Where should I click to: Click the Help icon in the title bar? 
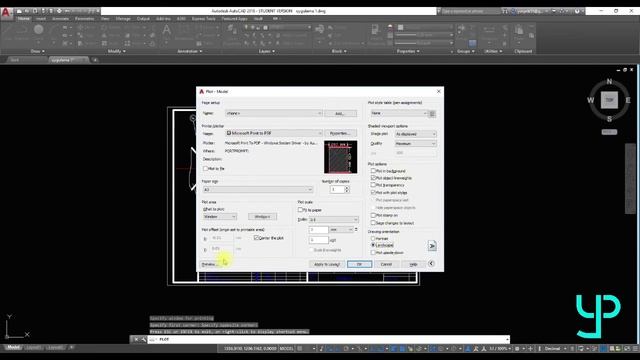point(577,11)
